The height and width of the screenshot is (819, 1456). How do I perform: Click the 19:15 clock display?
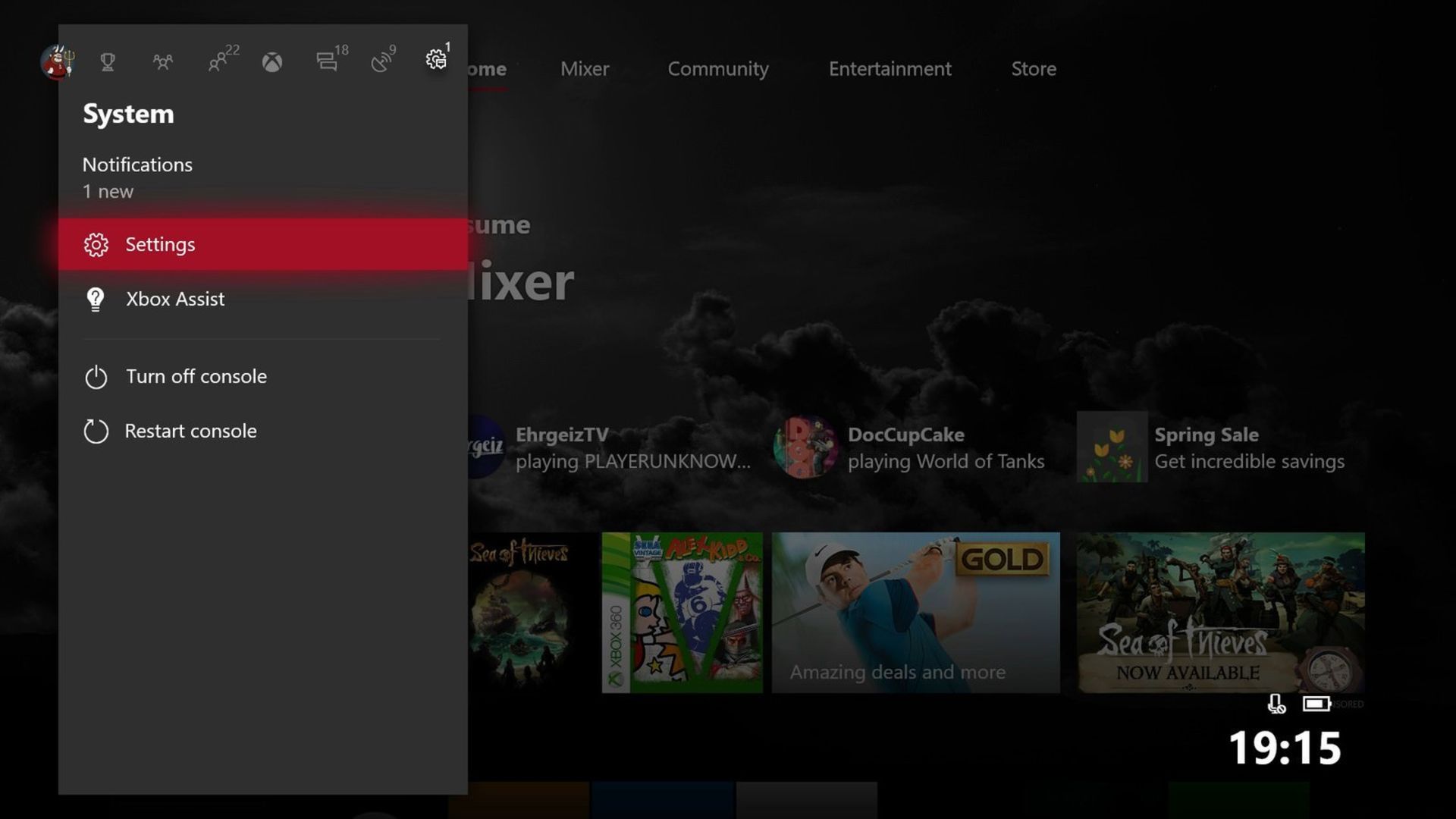(x=1285, y=748)
